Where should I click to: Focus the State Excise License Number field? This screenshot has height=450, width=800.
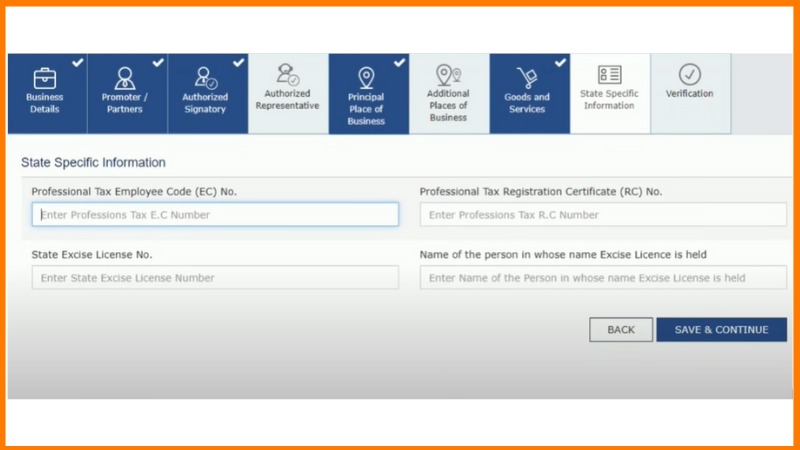(x=215, y=278)
